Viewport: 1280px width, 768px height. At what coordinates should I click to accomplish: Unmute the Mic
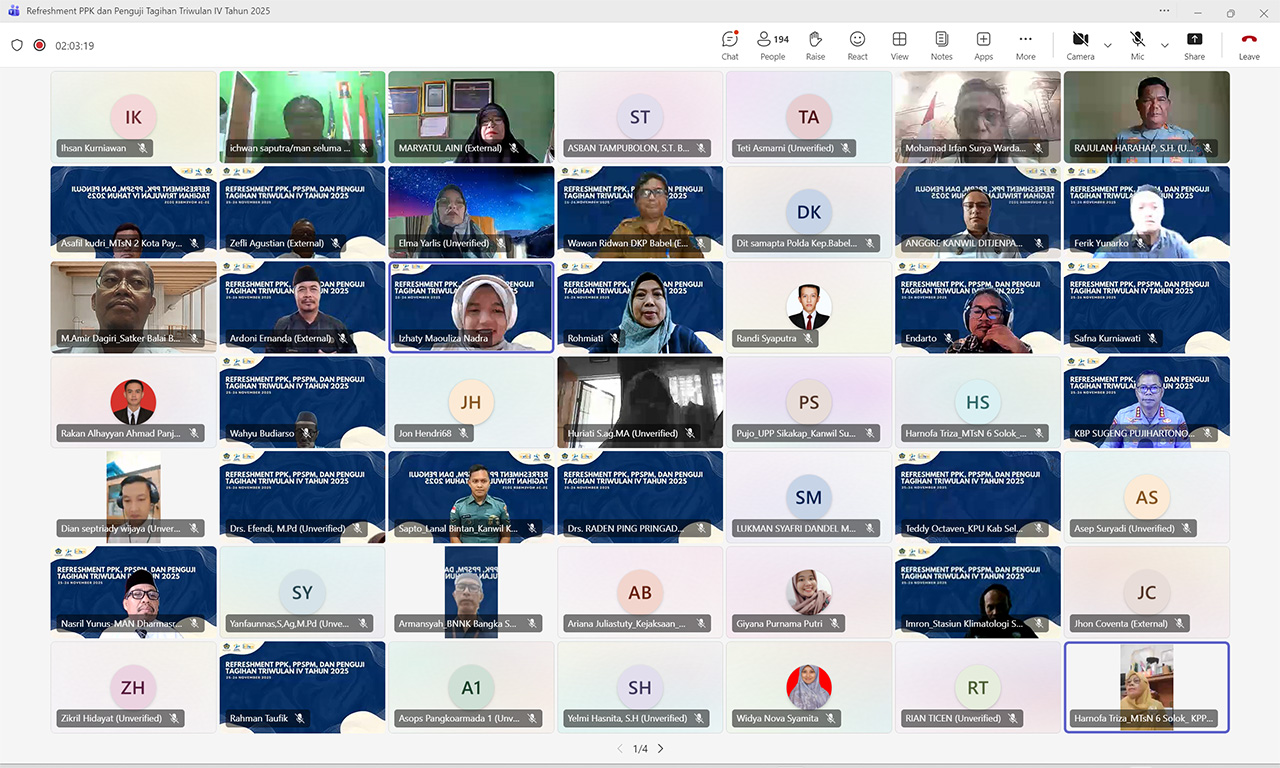[x=1137, y=44]
